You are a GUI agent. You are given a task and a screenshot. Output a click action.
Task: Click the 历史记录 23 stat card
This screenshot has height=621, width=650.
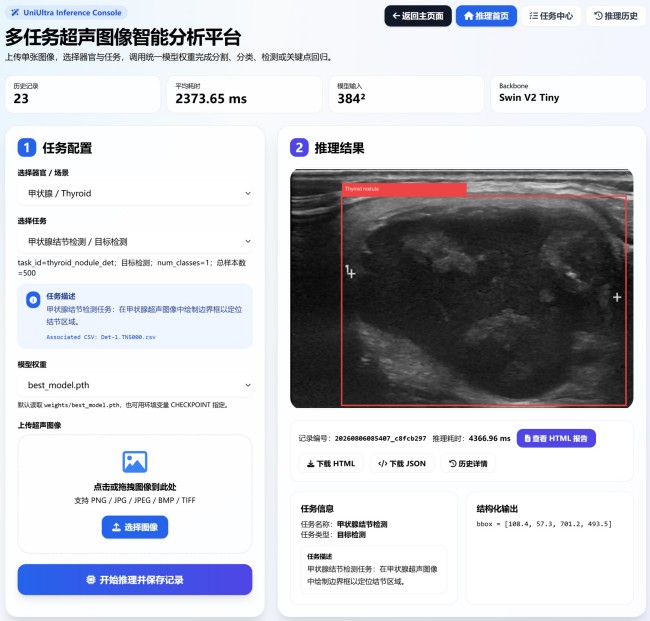pos(82,94)
